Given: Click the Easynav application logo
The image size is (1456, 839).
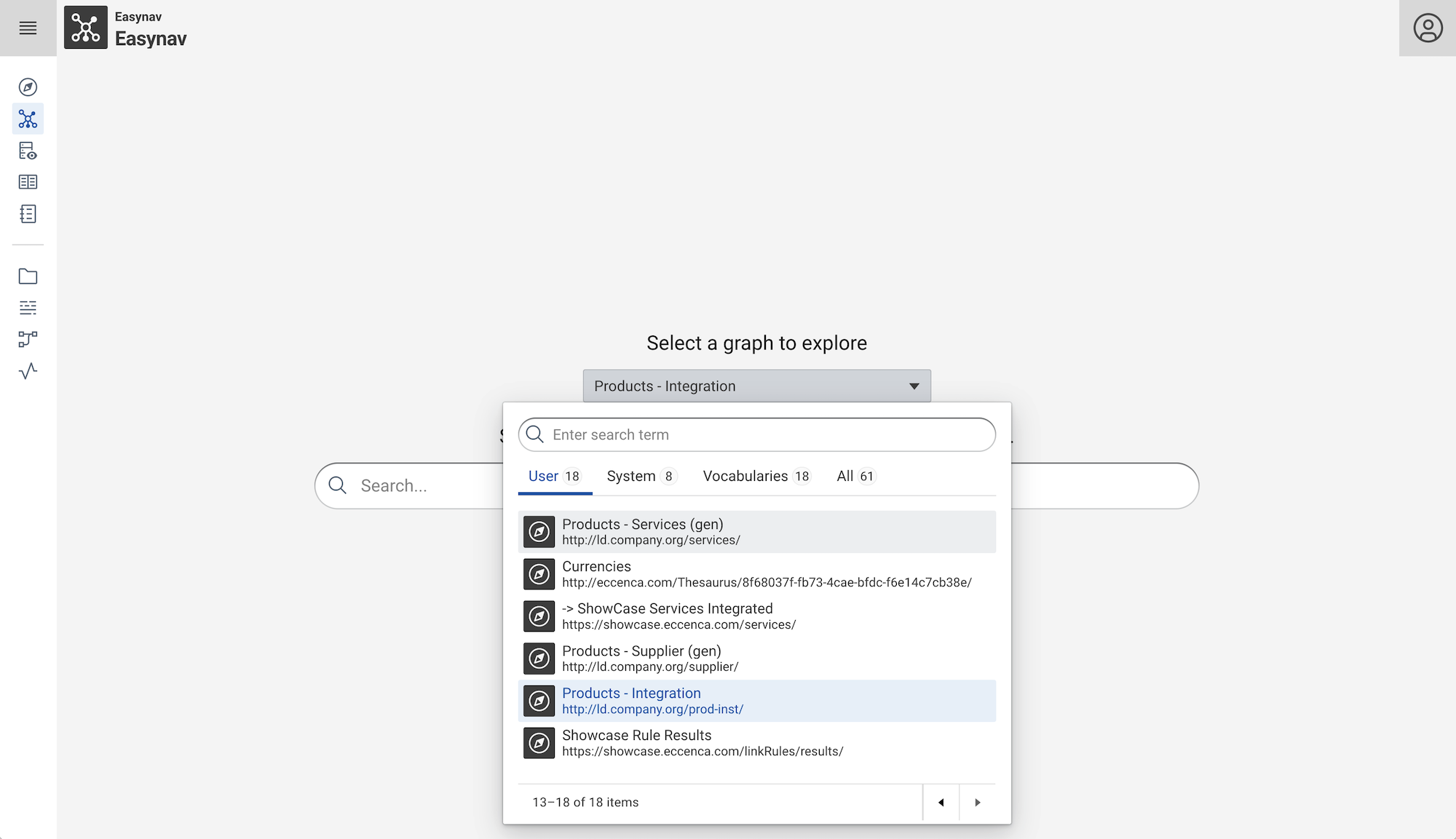Looking at the screenshot, I should (85, 28).
